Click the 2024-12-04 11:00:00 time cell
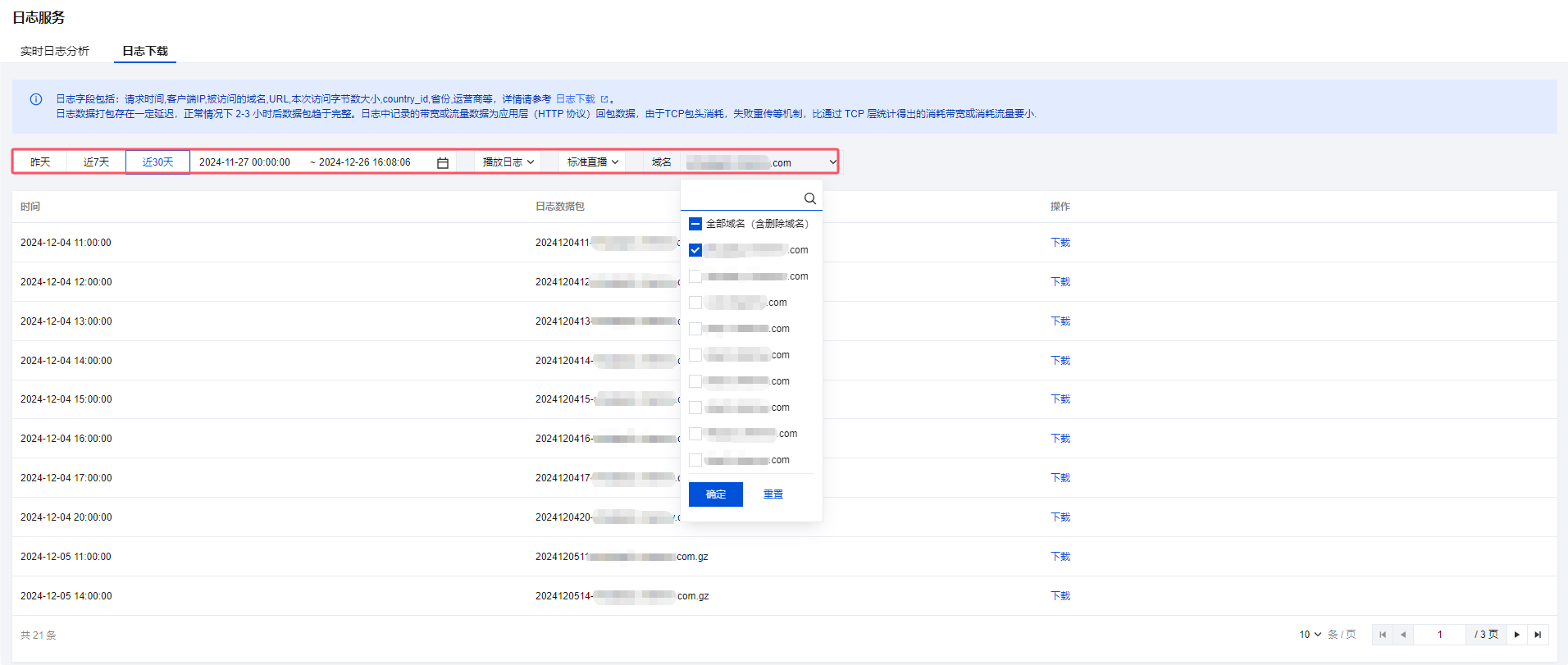 (x=66, y=243)
